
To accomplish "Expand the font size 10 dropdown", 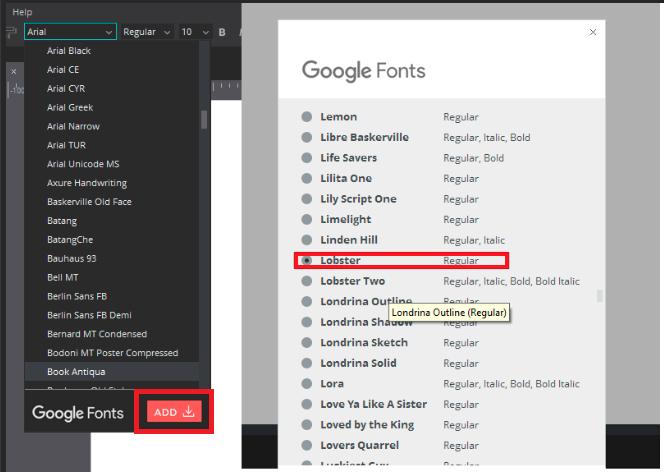I will click(194, 32).
